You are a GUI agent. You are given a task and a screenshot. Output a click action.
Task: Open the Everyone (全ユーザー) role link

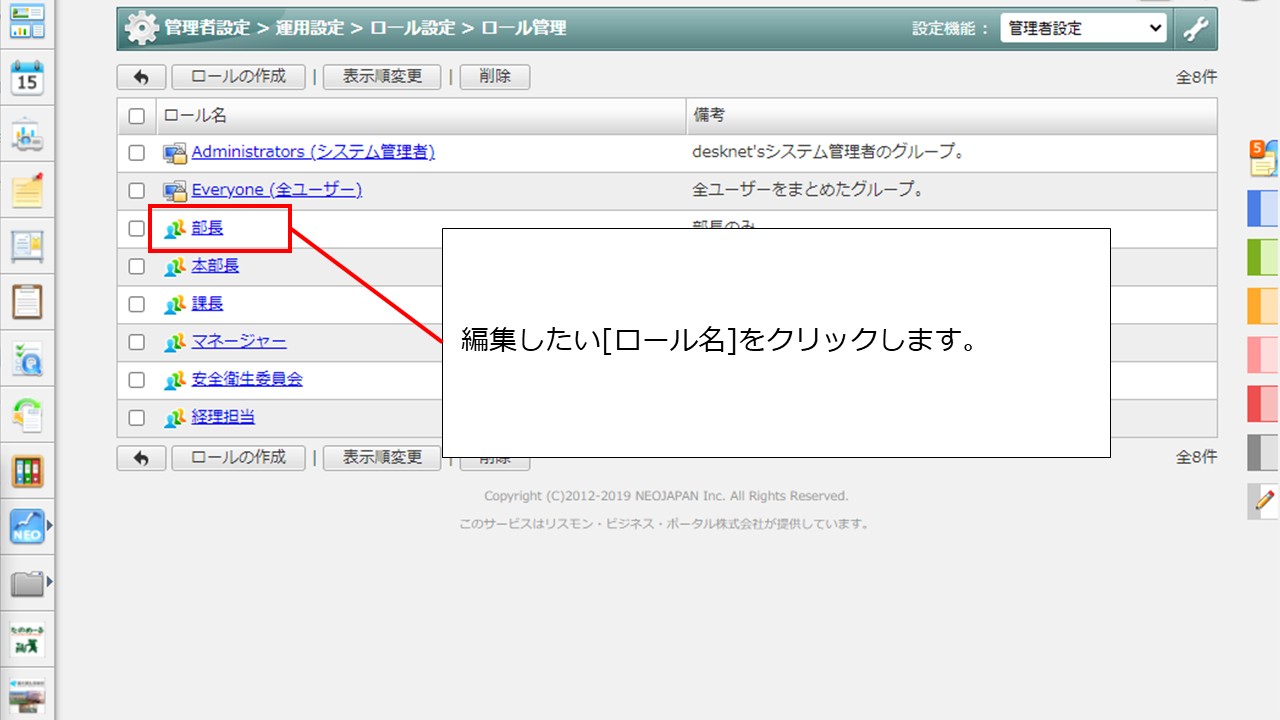tap(276, 190)
